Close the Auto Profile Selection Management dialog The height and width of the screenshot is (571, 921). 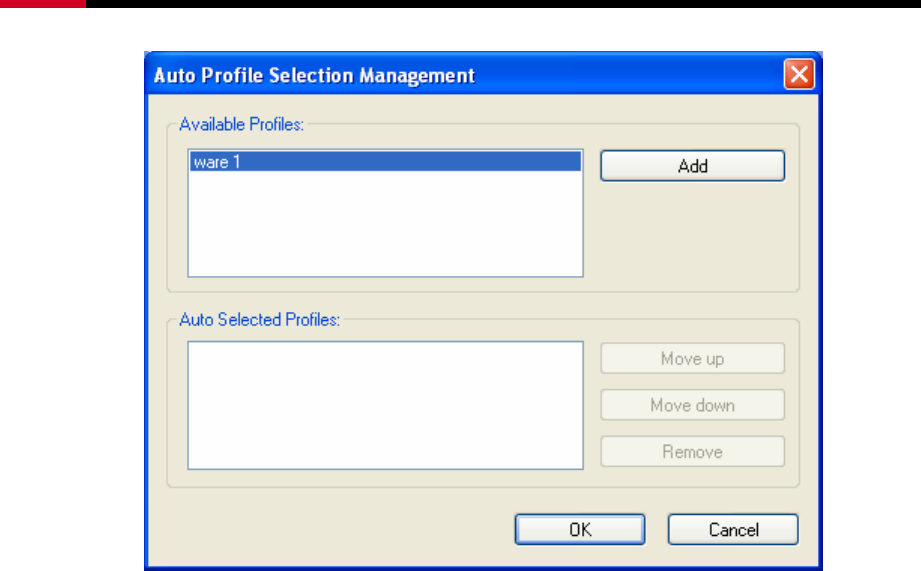[799, 74]
